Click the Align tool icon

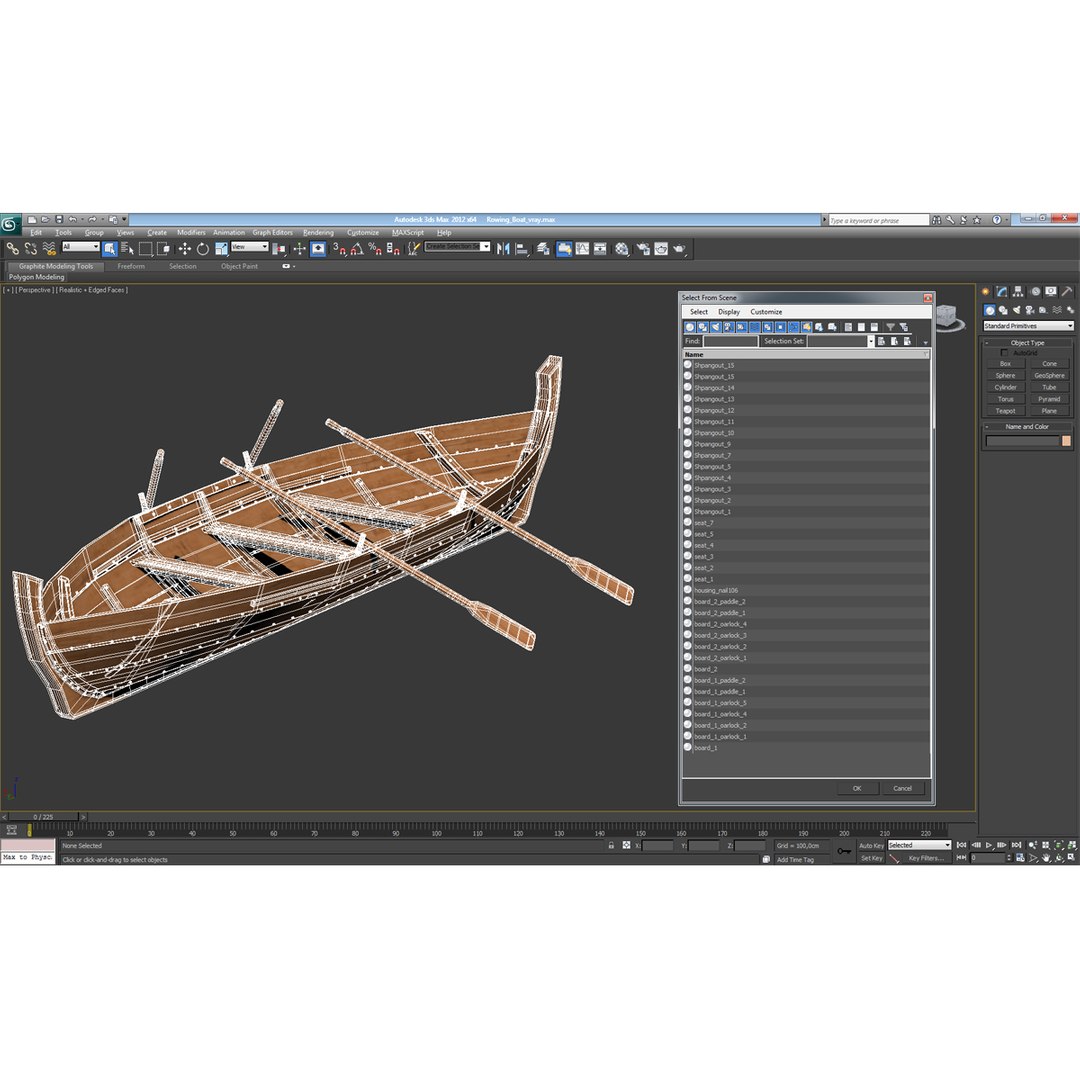click(x=521, y=249)
